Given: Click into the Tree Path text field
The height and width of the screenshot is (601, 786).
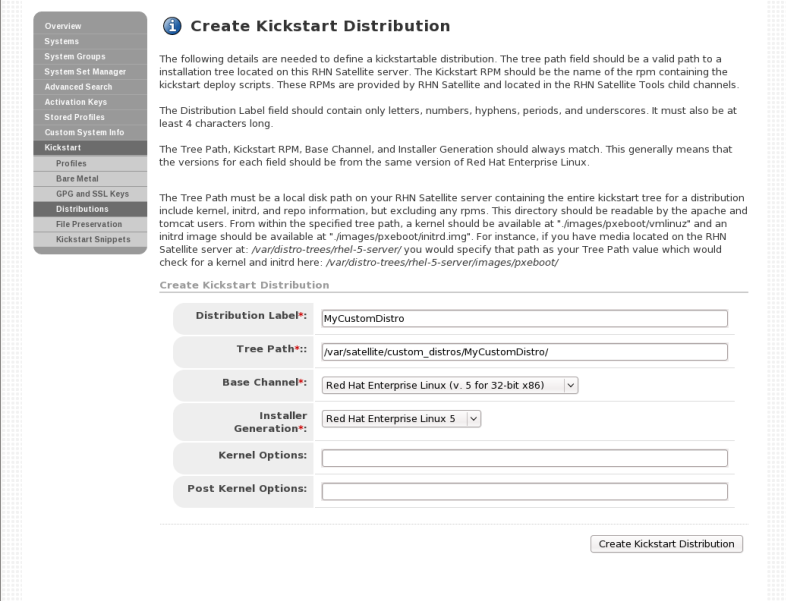Looking at the screenshot, I should pyautogui.click(x=524, y=351).
